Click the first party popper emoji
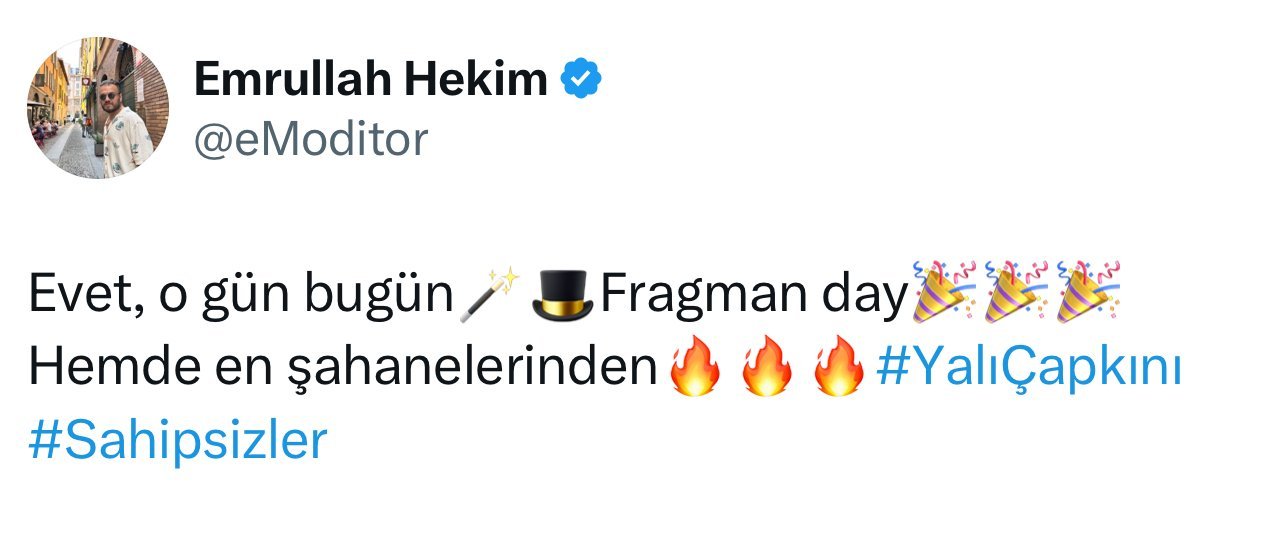The image size is (1284, 536). coord(942,292)
